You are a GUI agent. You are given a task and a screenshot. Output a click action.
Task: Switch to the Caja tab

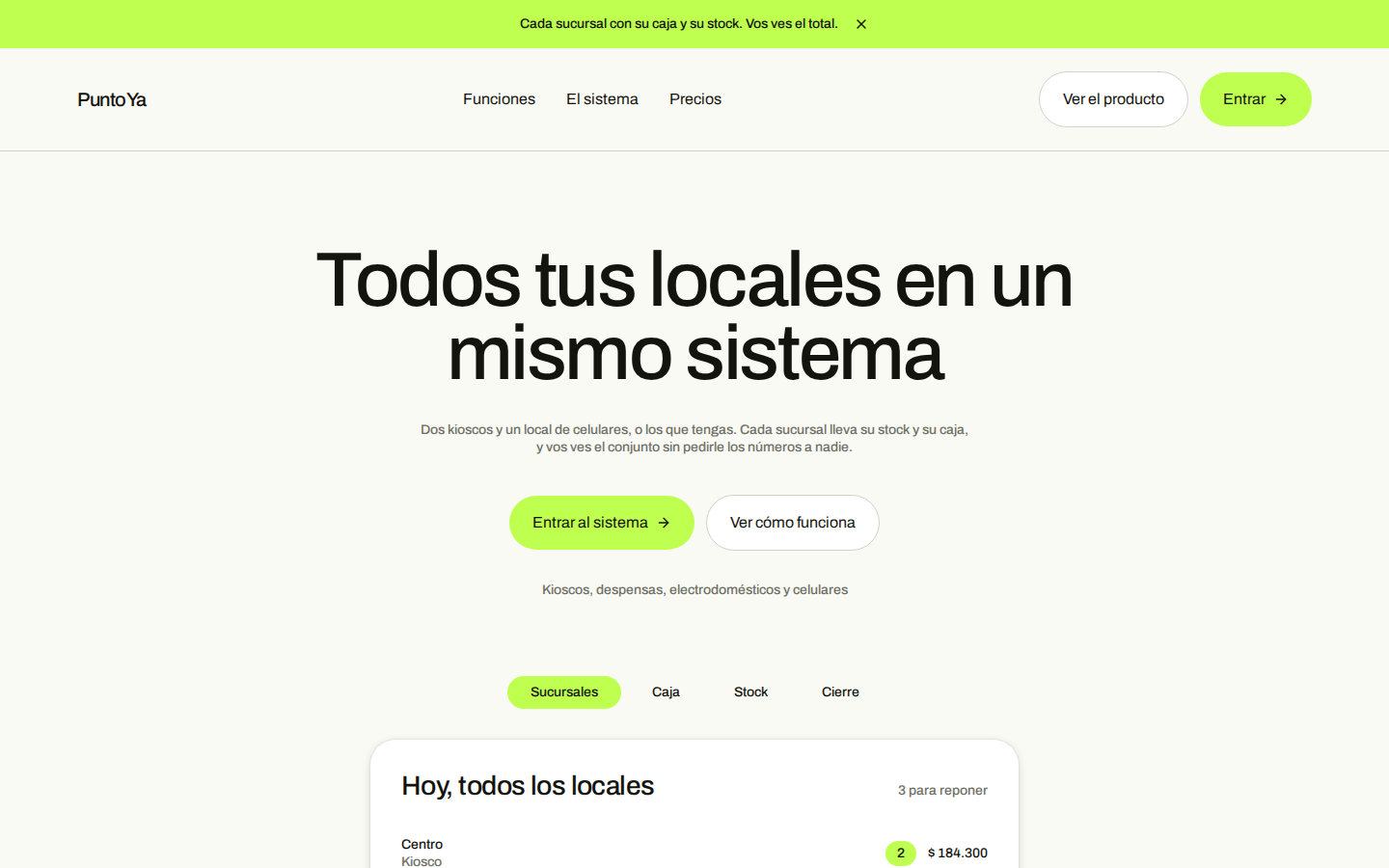(666, 692)
